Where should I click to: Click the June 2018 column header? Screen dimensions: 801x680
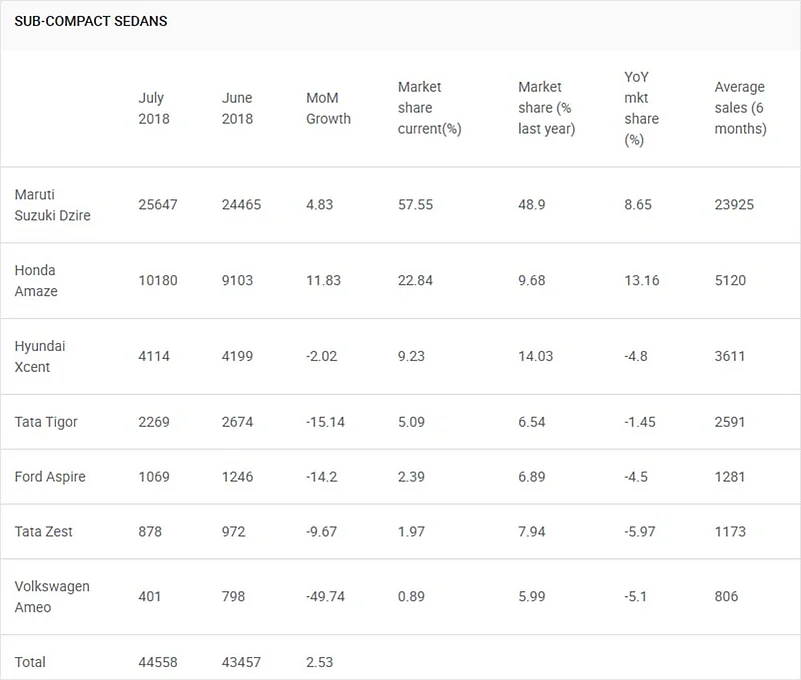pyautogui.click(x=238, y=108)
